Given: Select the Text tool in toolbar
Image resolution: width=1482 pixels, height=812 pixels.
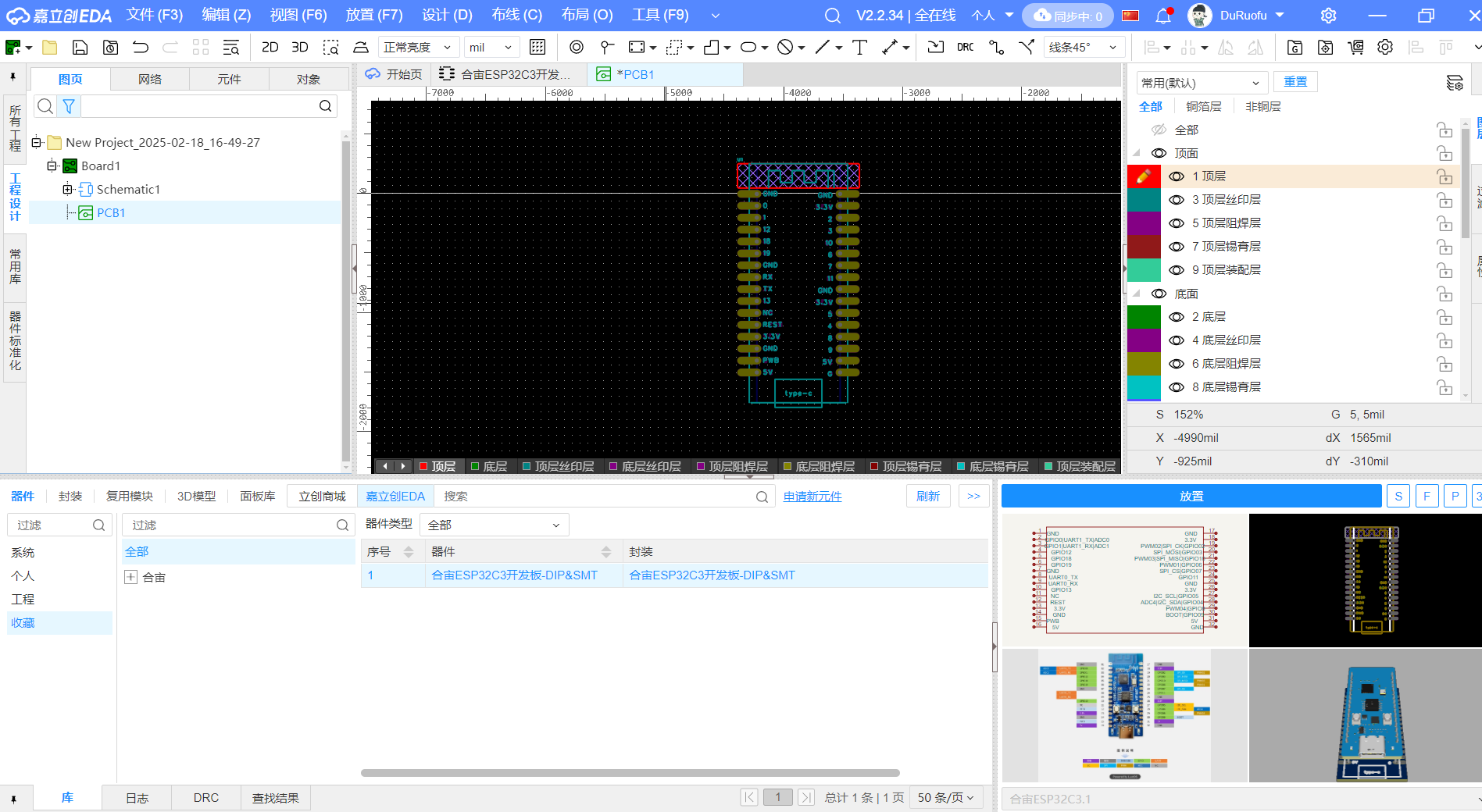Looking at the screenshot, I should [x=859, y=48].
